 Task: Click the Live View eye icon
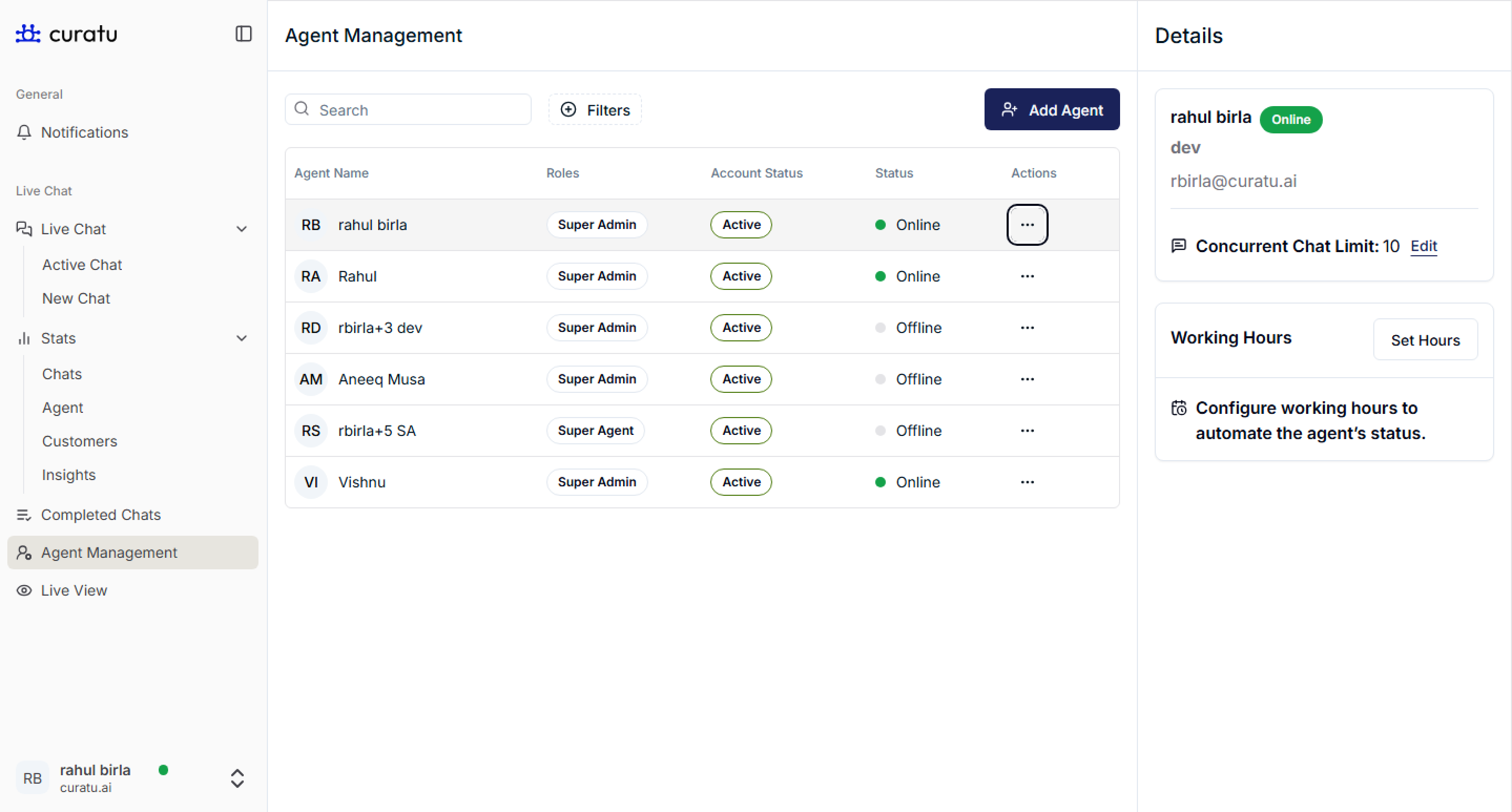(24, 590)
